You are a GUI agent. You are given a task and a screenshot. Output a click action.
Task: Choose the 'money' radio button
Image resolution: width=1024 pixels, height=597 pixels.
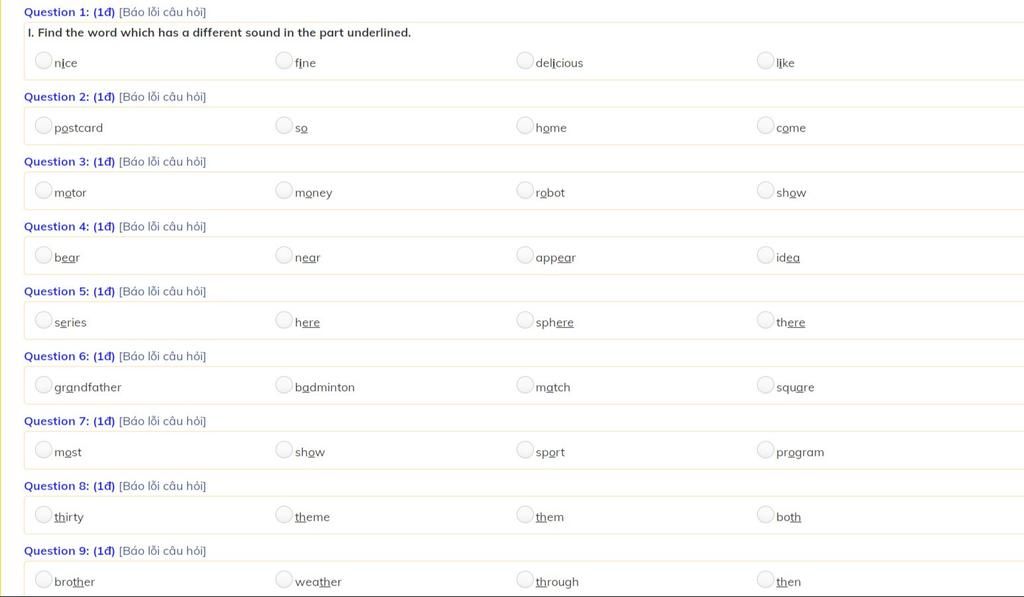284,191
